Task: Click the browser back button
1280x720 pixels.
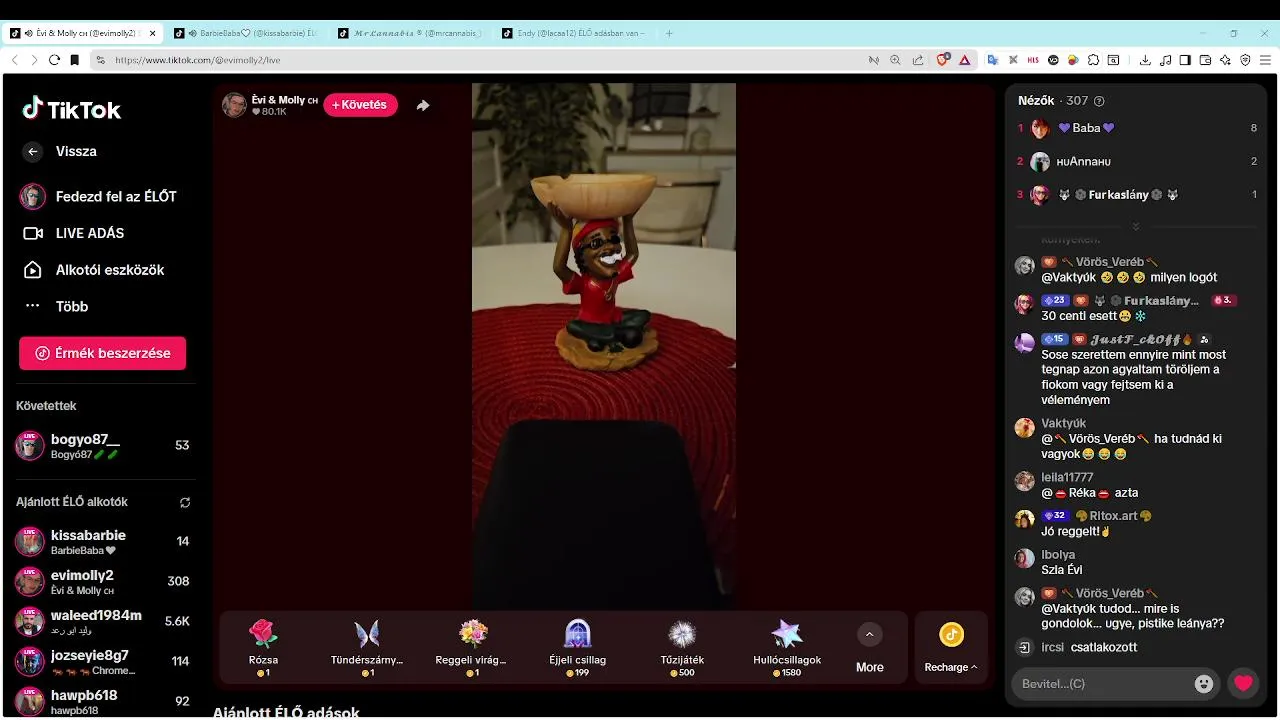Action: (14, 60)
